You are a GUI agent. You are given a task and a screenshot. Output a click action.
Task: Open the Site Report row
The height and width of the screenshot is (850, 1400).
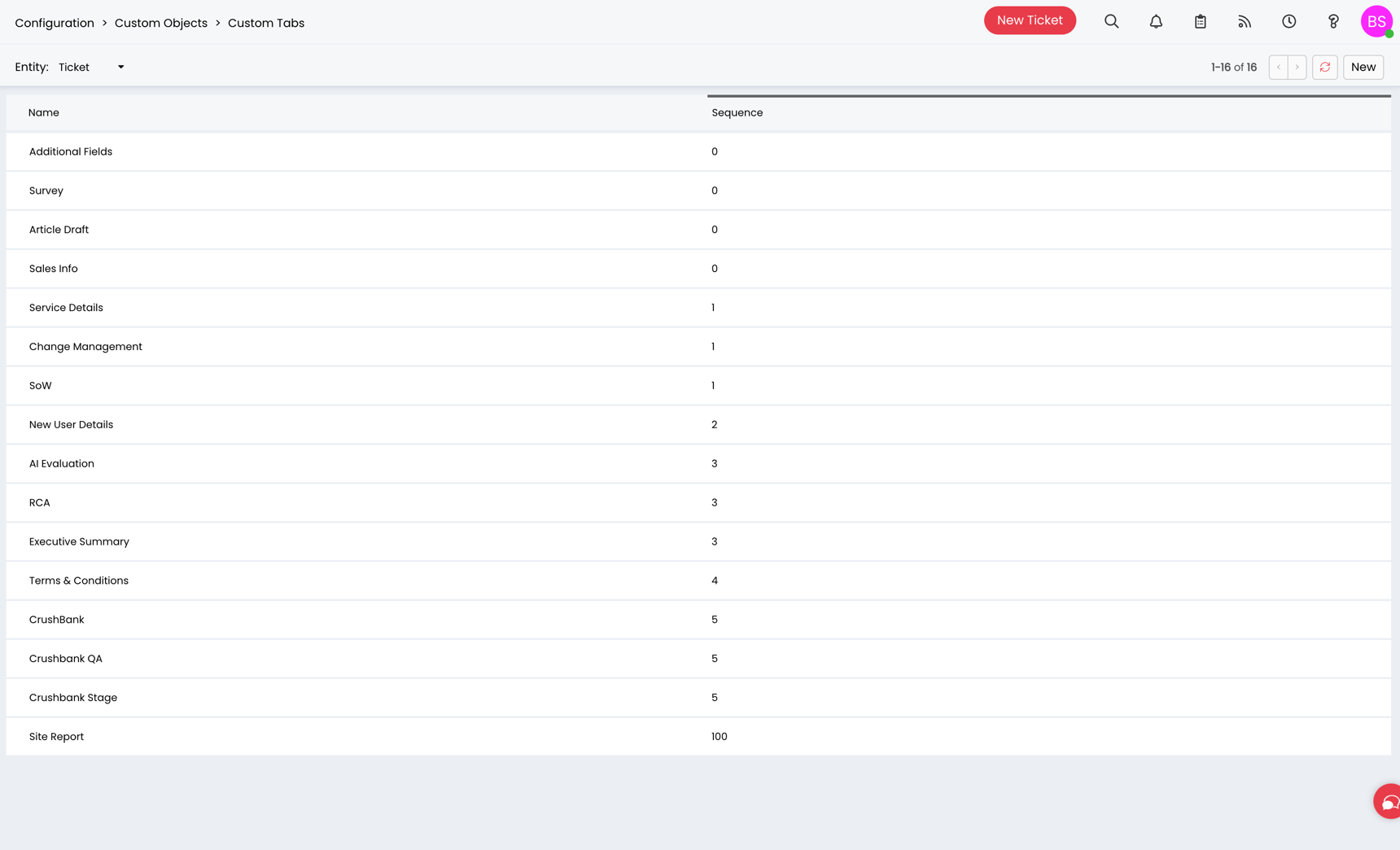click(x=56, y=737)
